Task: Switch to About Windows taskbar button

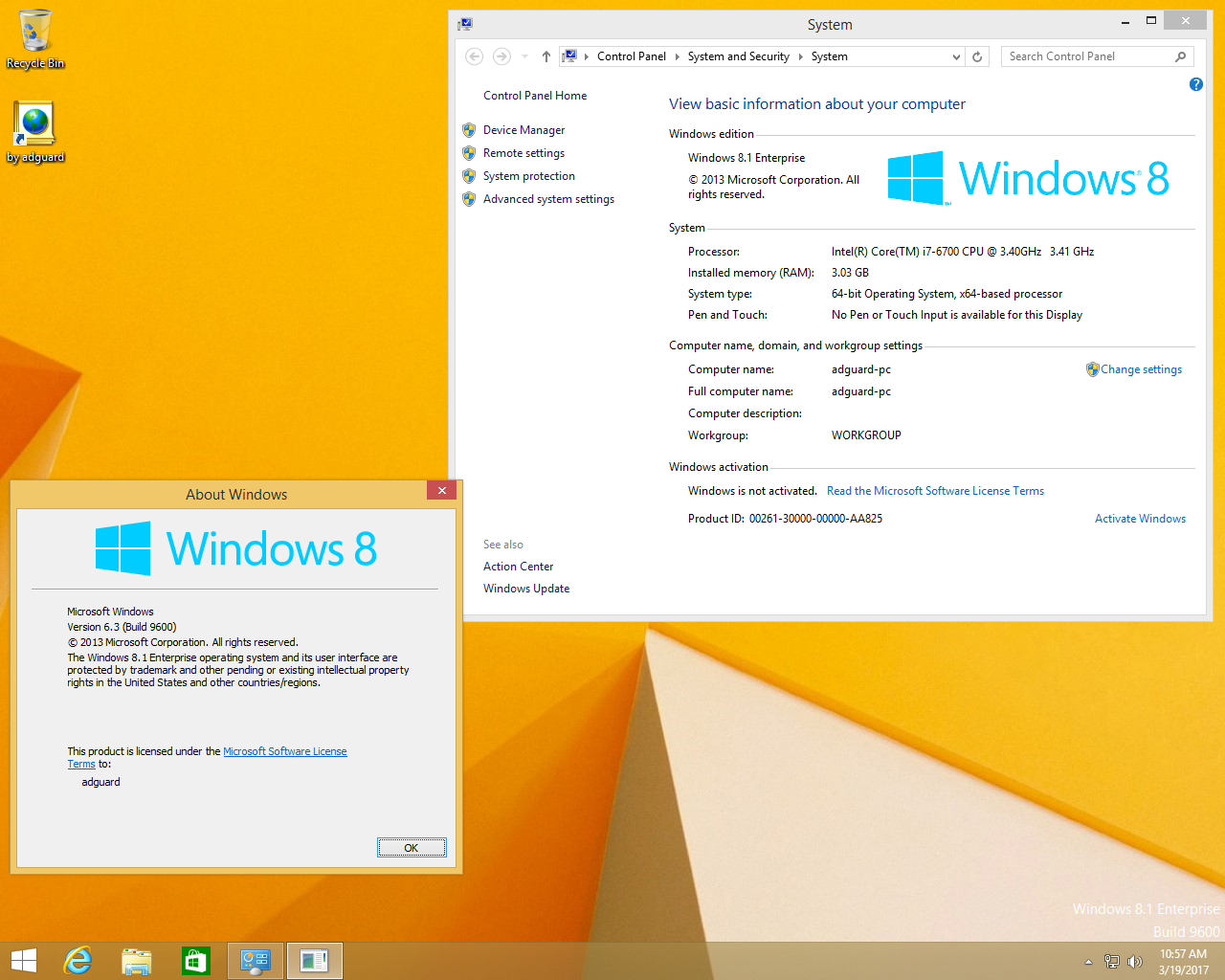Action: (315, 961)
